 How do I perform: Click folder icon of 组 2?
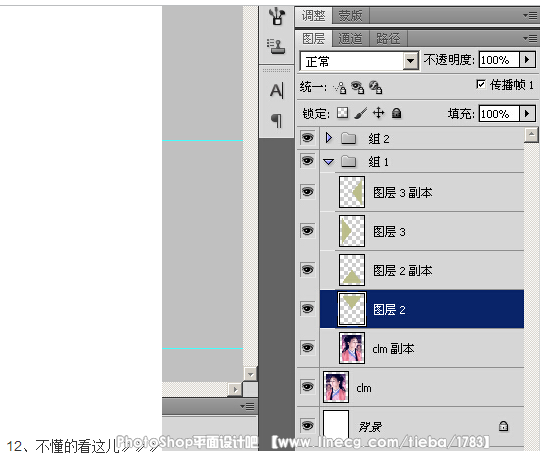(348, 138)
